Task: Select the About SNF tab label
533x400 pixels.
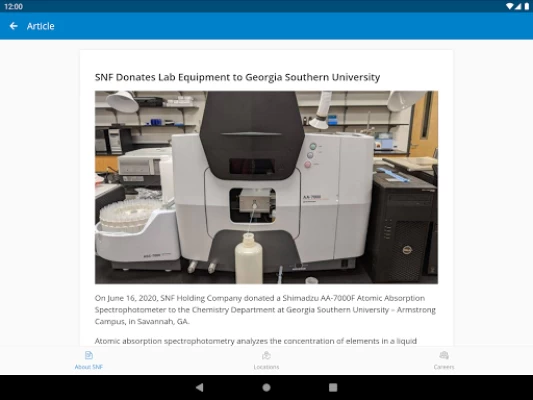Action: click(x=89, y=367)
